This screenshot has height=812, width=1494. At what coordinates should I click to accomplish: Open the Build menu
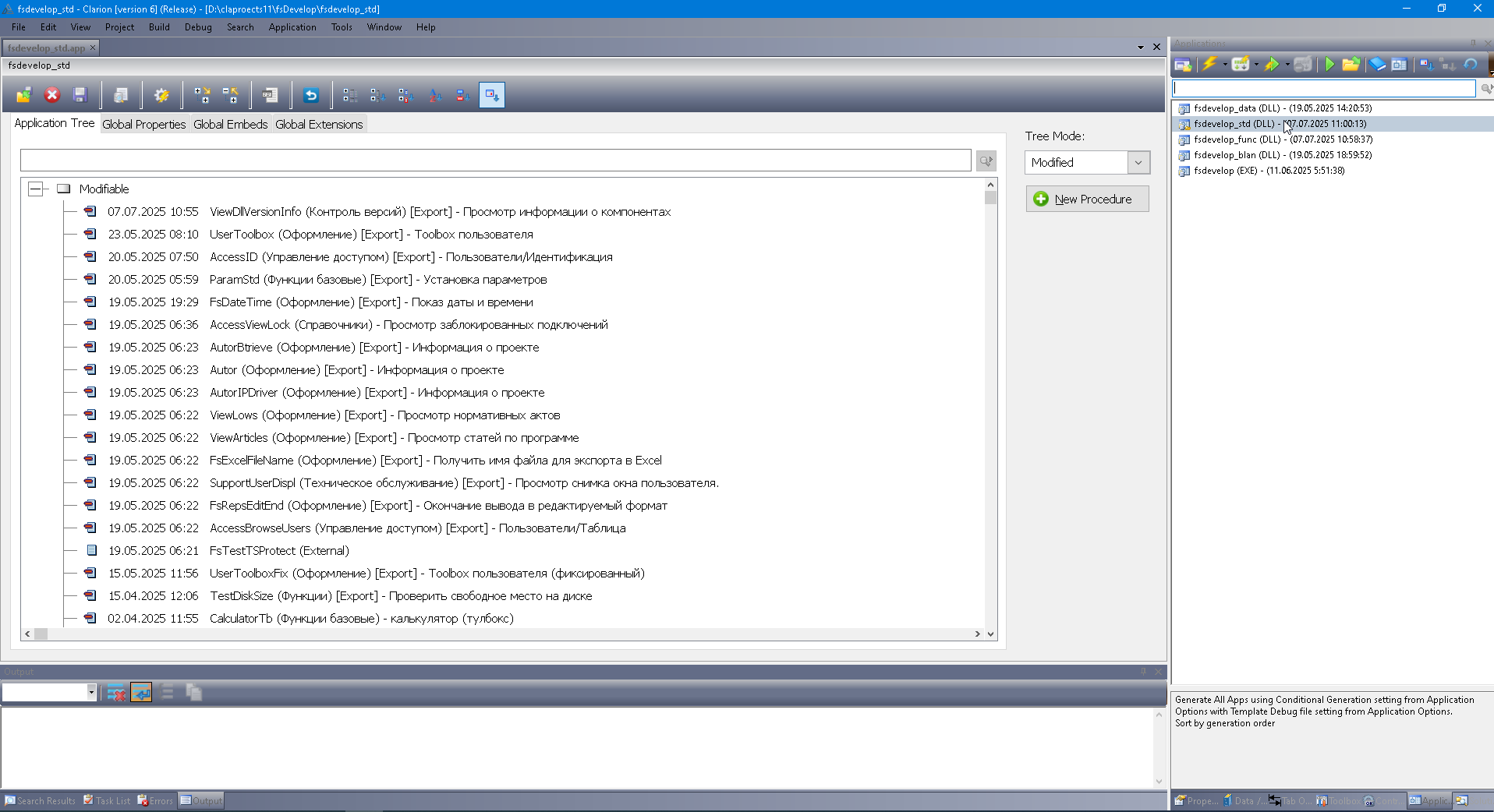(159, 27)
